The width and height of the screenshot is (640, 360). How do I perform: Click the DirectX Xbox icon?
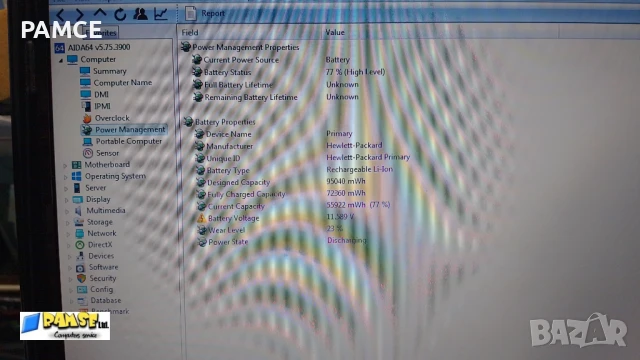click(80, 245)
